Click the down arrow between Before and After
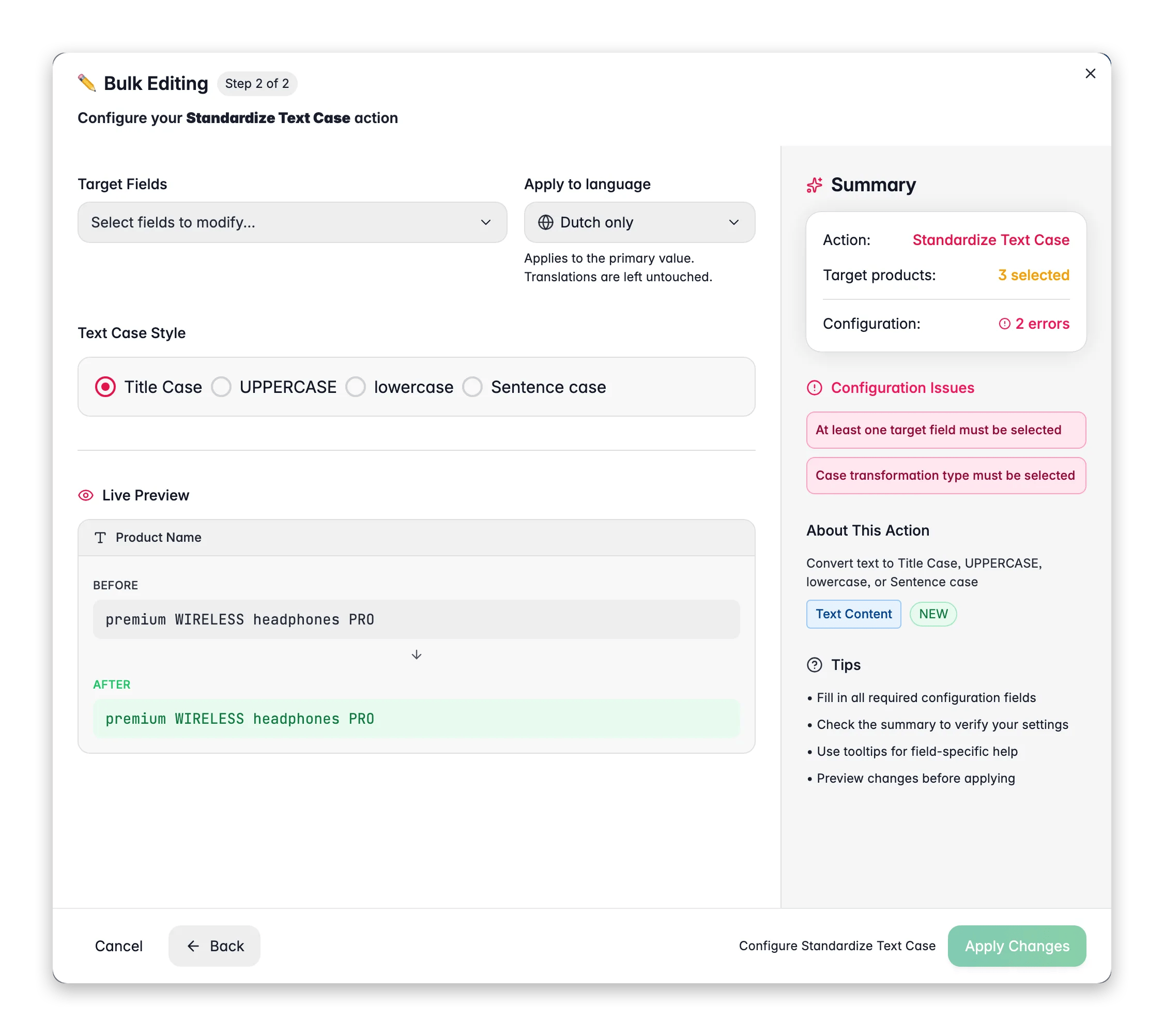The height and width of the screenshot is (1036, 1164). (416, 654)
